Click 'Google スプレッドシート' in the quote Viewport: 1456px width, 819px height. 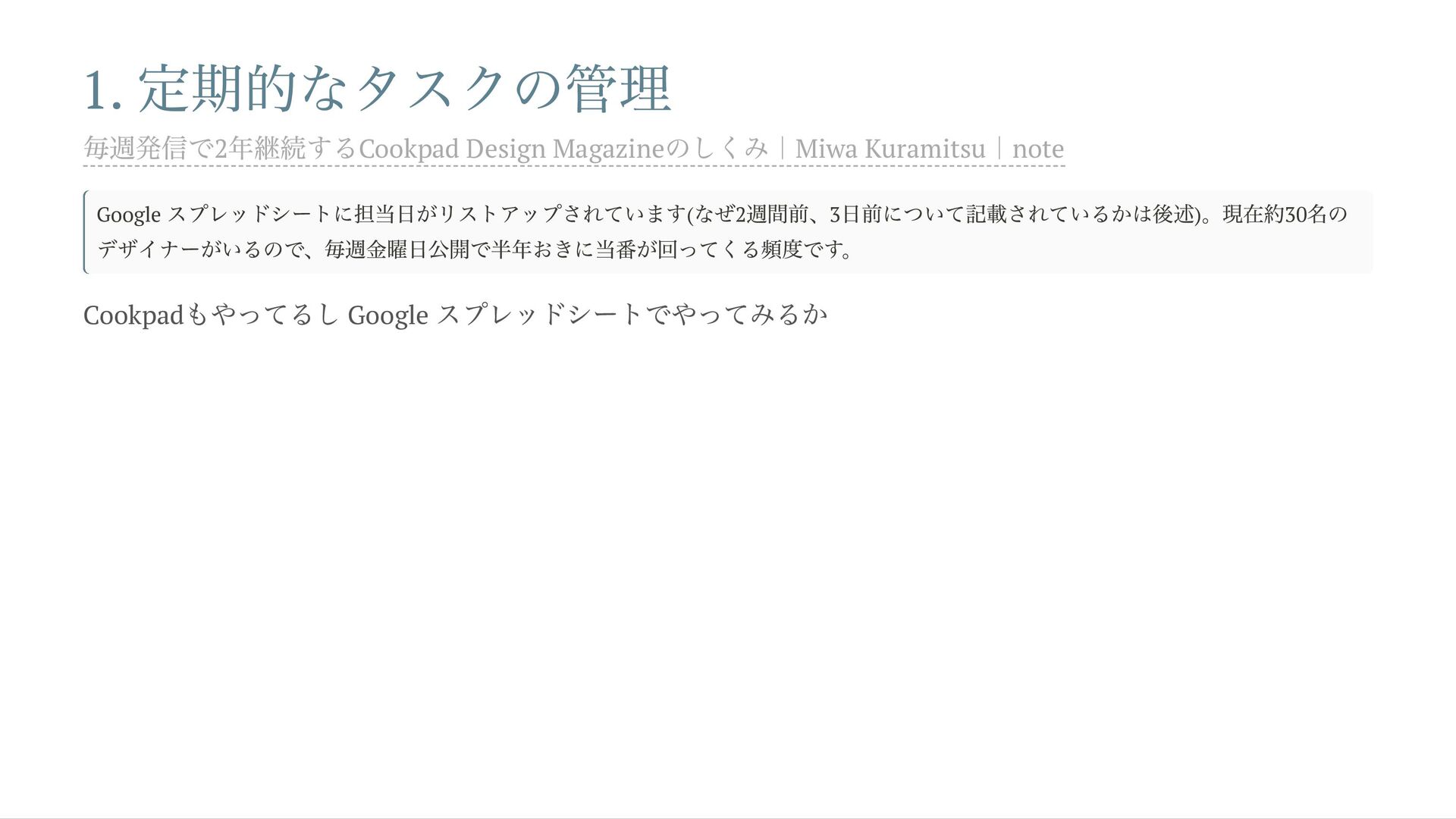(x=215, y=215)
